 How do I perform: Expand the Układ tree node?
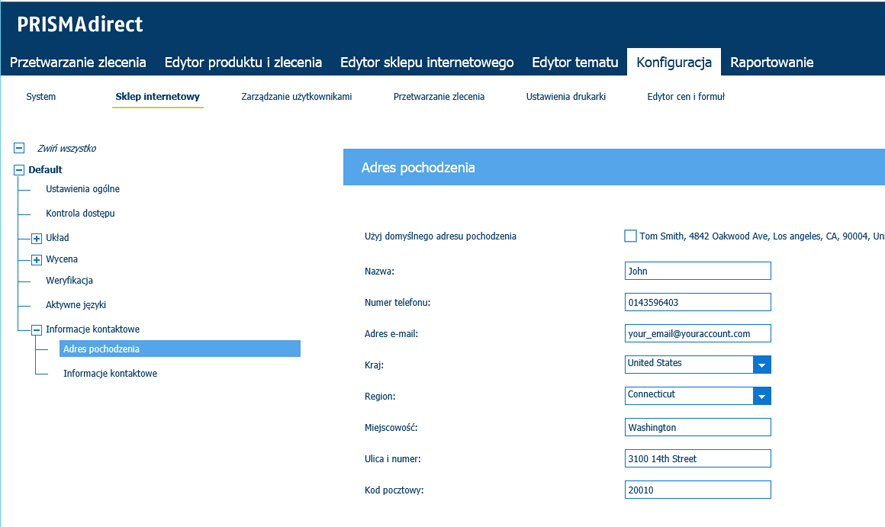coord(36,238)
